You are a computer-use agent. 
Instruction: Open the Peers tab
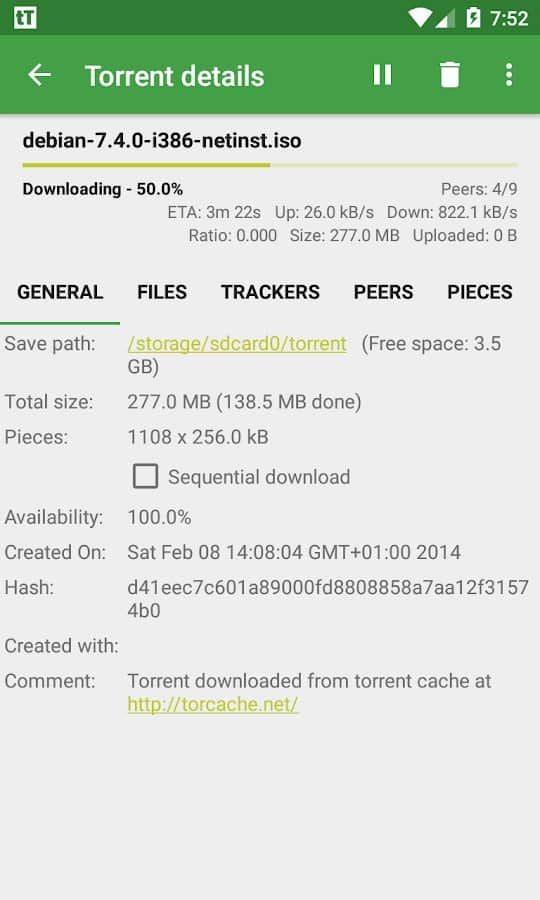pyautogui.click(x=383, y=292)
